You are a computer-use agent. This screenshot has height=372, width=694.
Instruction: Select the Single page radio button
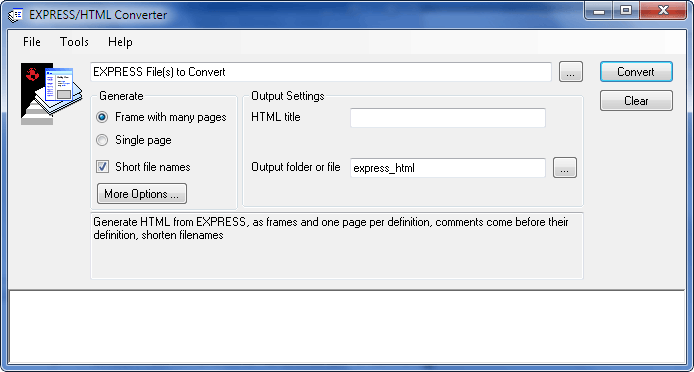(102, 140)
